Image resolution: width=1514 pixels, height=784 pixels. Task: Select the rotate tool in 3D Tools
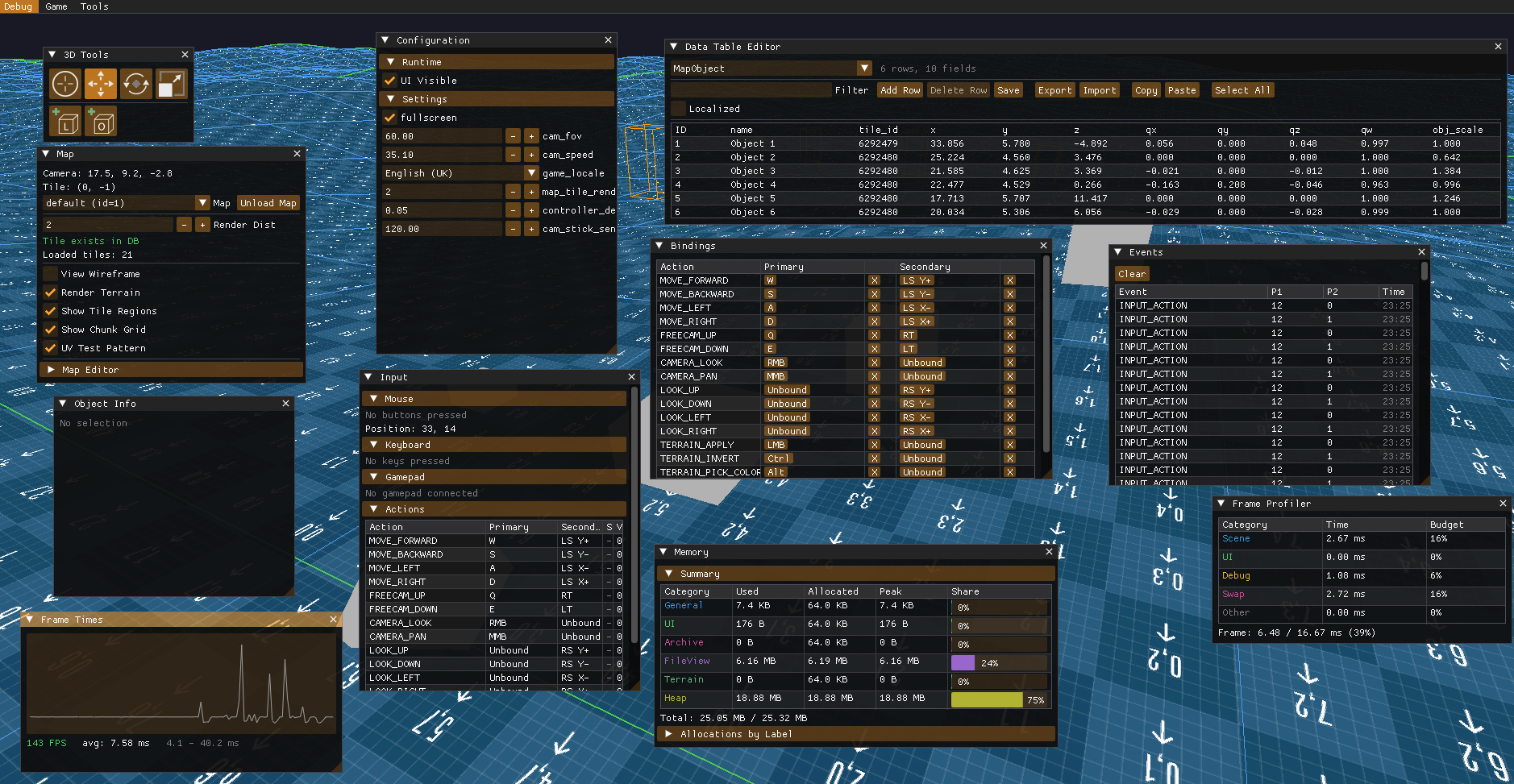coord(136,84)
